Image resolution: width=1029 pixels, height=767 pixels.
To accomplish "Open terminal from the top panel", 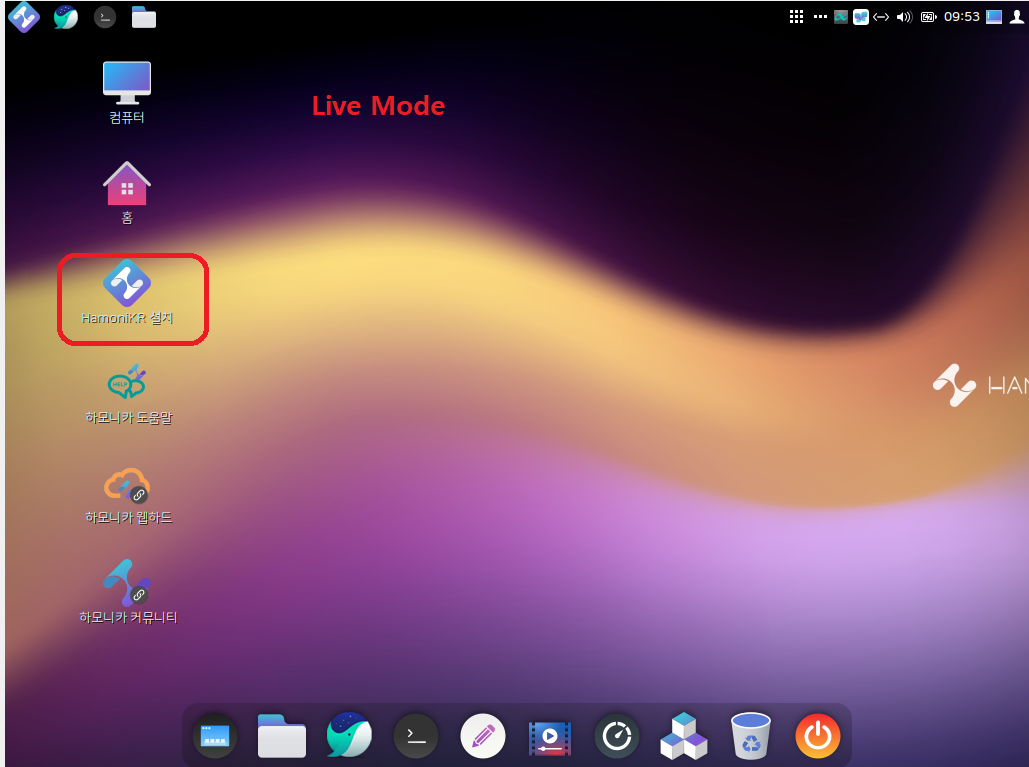I will click(105, 17).
